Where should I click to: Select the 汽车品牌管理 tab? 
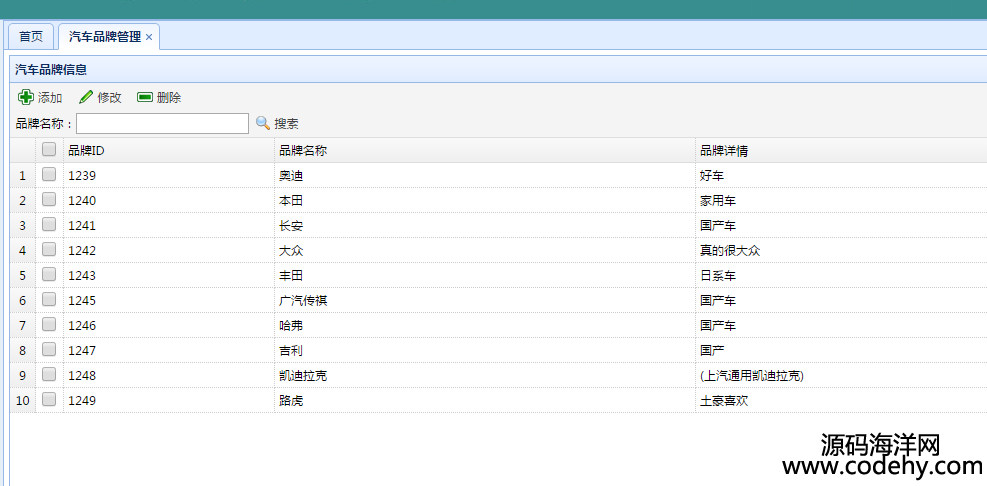(105, 37)
